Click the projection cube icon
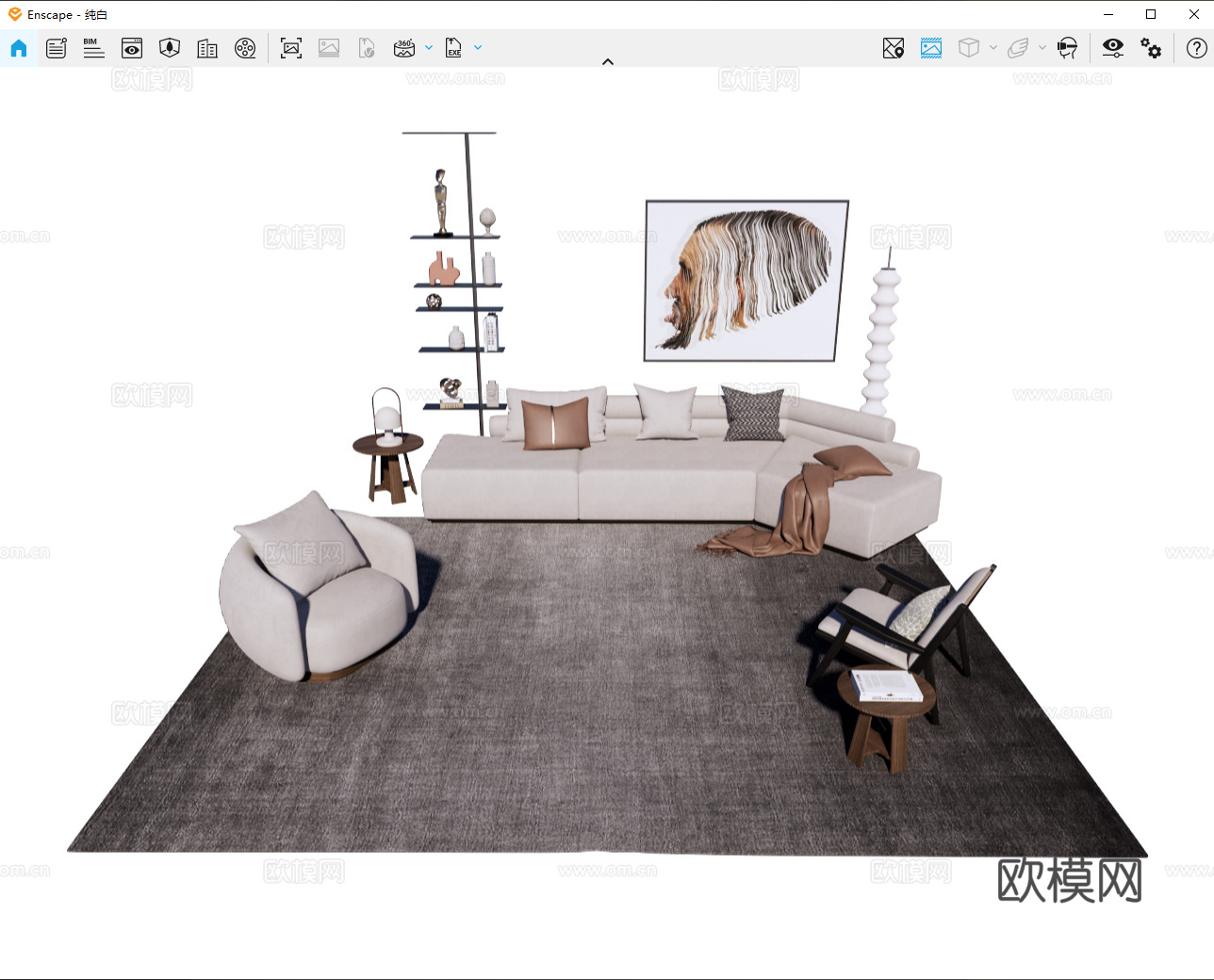The height and width of the screenshot is (980, 1214). (x=969, y=48)
